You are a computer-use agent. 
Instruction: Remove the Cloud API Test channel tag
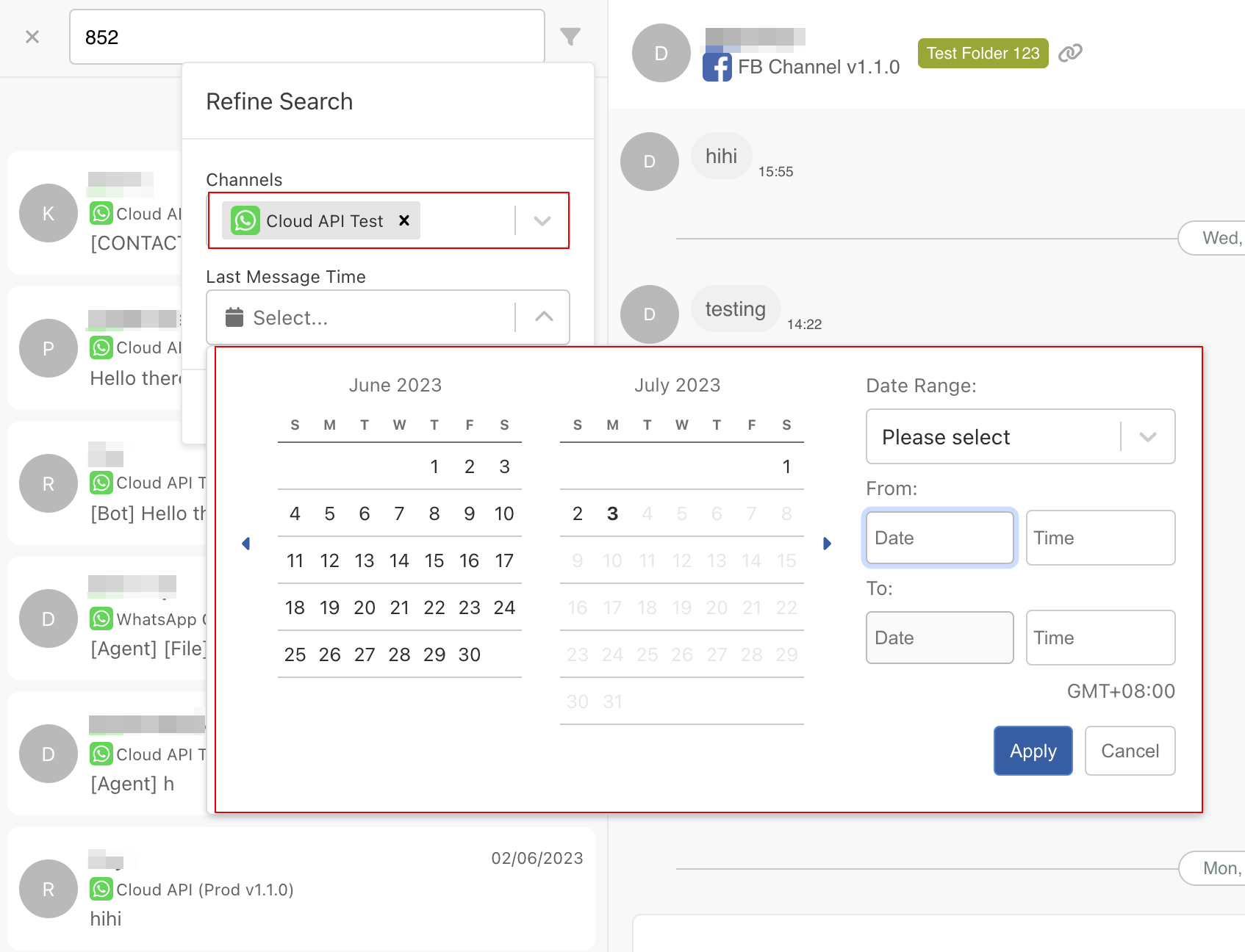pyautogui.click(x=403, y=220)
